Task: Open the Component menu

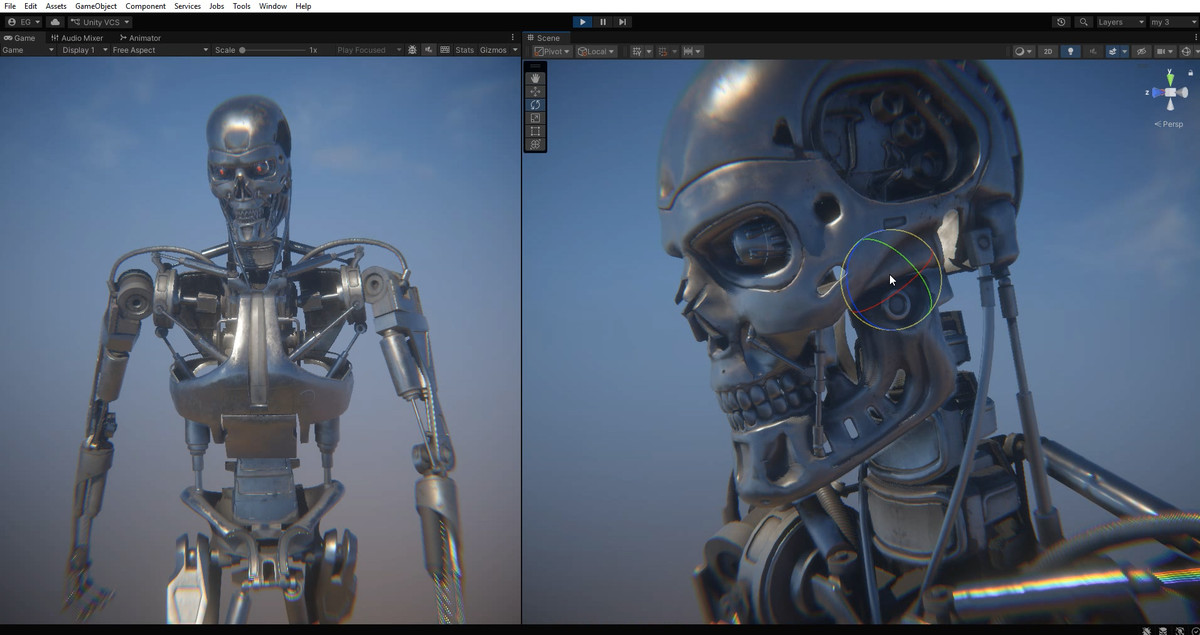Action: point(145,6)
